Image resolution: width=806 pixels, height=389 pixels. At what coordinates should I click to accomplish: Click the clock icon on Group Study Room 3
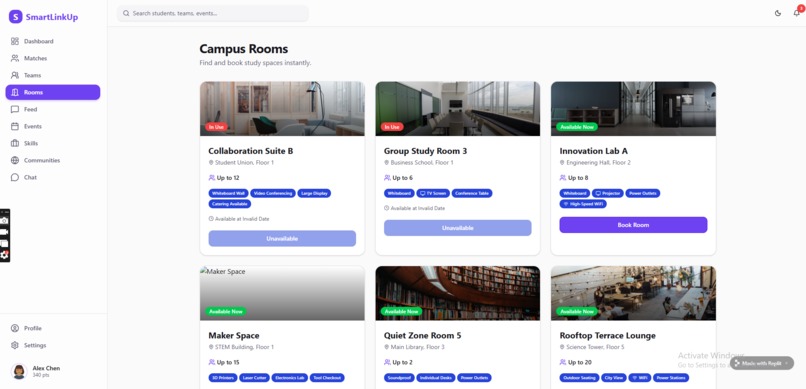coord(387,208)
